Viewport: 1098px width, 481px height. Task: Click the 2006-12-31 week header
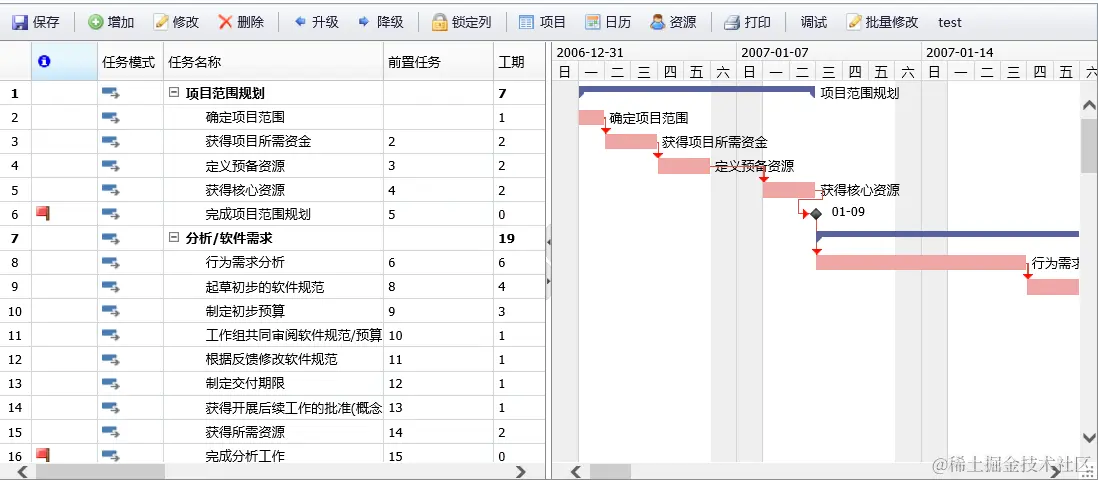click(644, 53)
